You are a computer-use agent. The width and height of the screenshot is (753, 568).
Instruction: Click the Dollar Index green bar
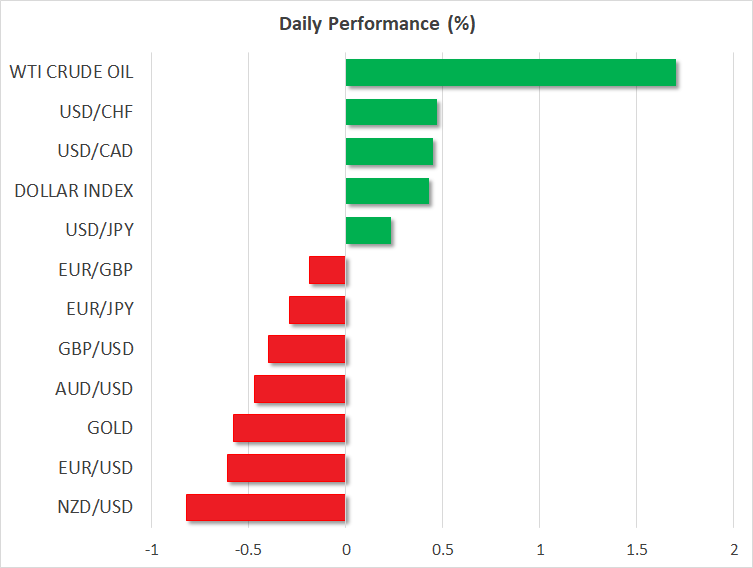point(387,191)
